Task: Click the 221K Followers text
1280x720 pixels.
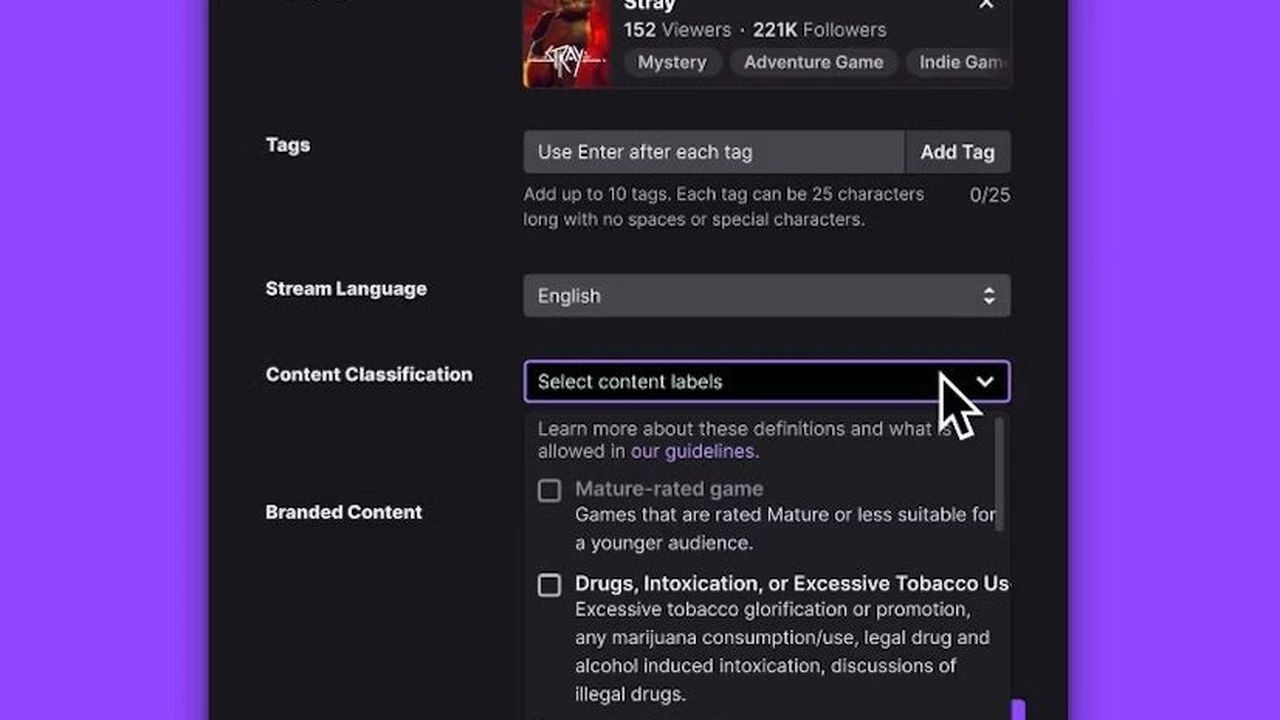Action: (x=819, y=30)
